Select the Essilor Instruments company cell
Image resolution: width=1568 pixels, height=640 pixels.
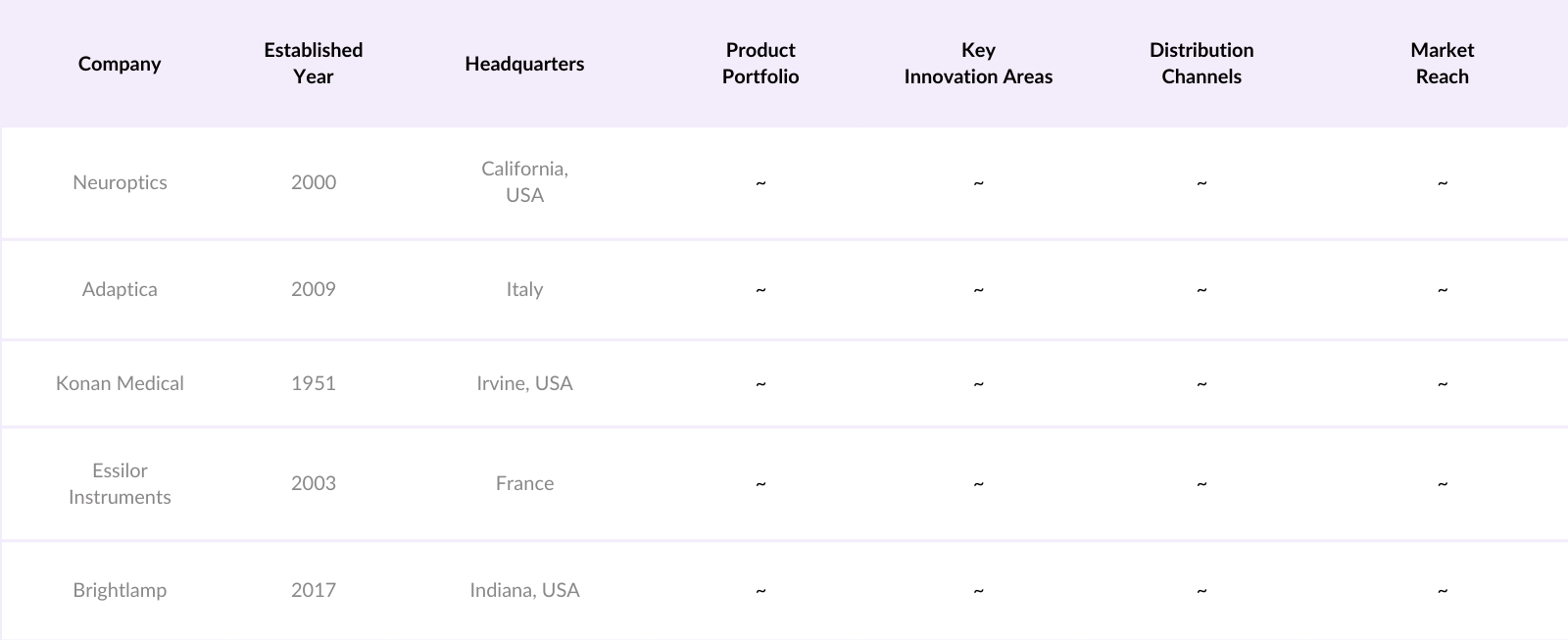click(120, 483)
